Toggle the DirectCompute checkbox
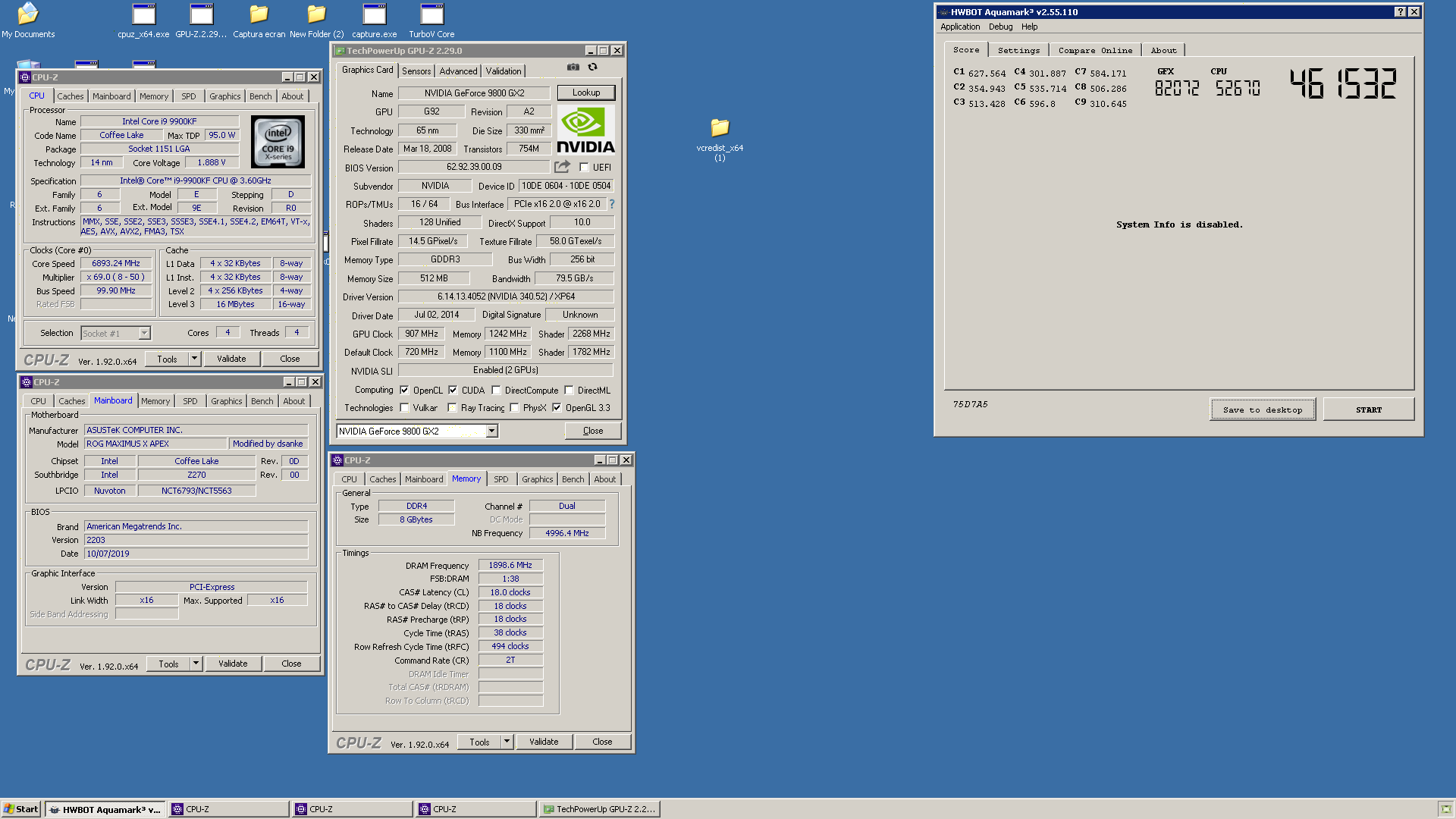The height and width of the screenshot is (819, 1456). (496, 391)
